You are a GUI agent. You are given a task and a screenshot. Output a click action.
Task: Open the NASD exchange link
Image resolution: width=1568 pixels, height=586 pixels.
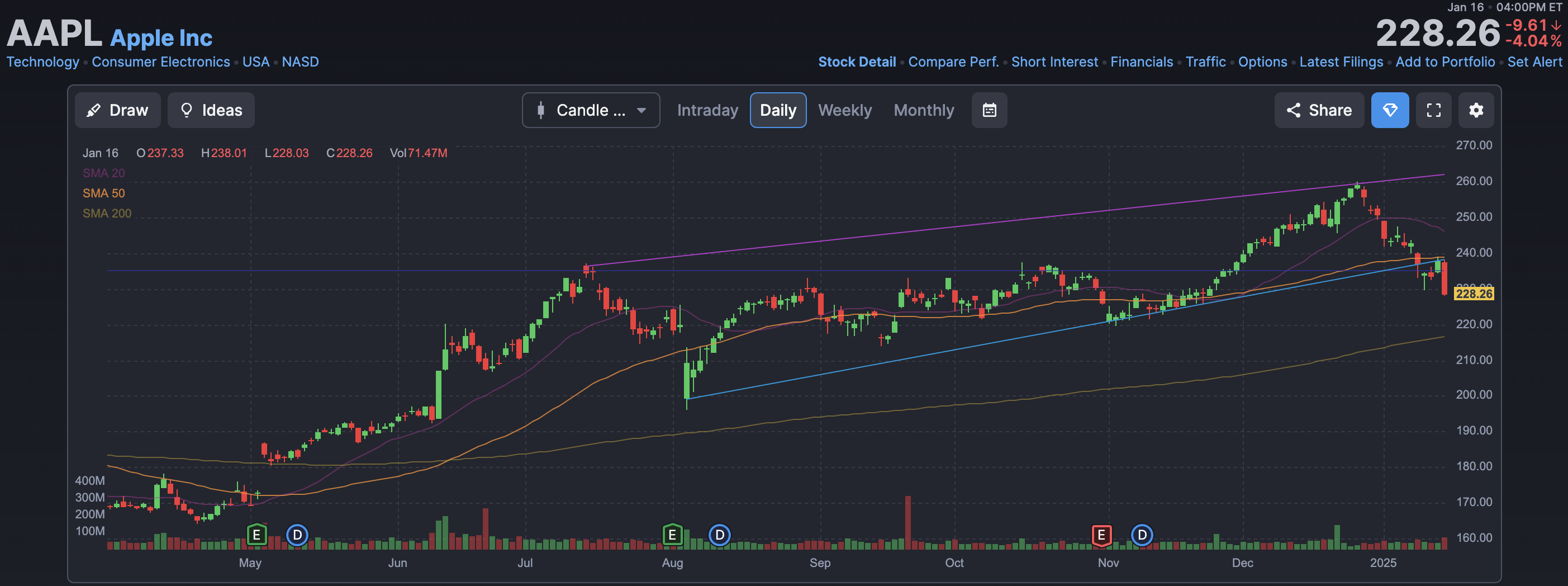click(x=300, y=62)
